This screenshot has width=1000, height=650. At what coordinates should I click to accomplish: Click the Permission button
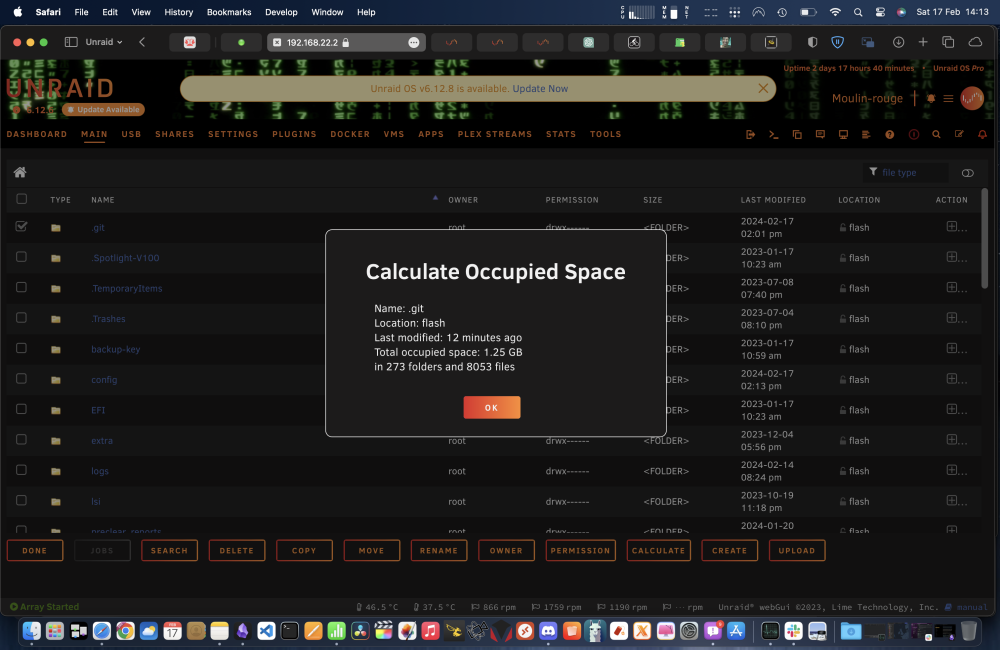click(x=580, y=550)
